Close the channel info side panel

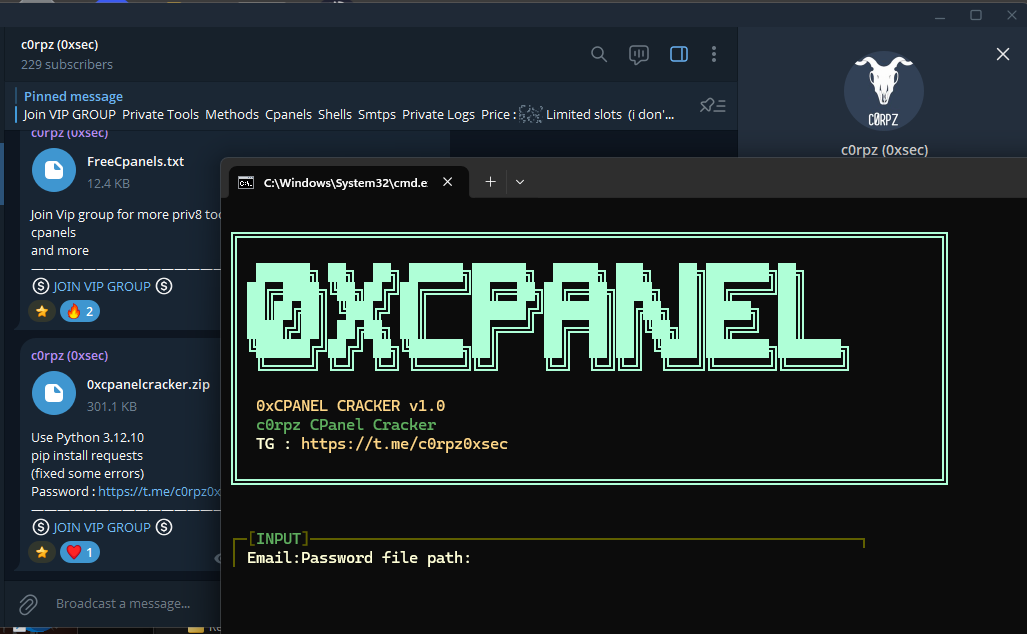coord(1003,54)
